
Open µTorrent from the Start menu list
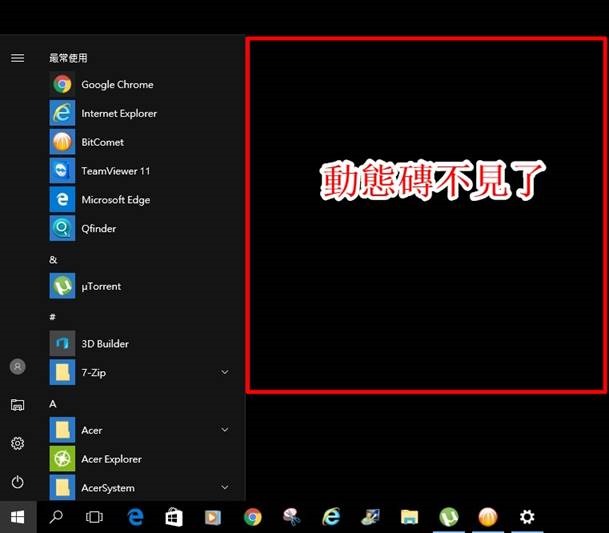tap(140, 286)
